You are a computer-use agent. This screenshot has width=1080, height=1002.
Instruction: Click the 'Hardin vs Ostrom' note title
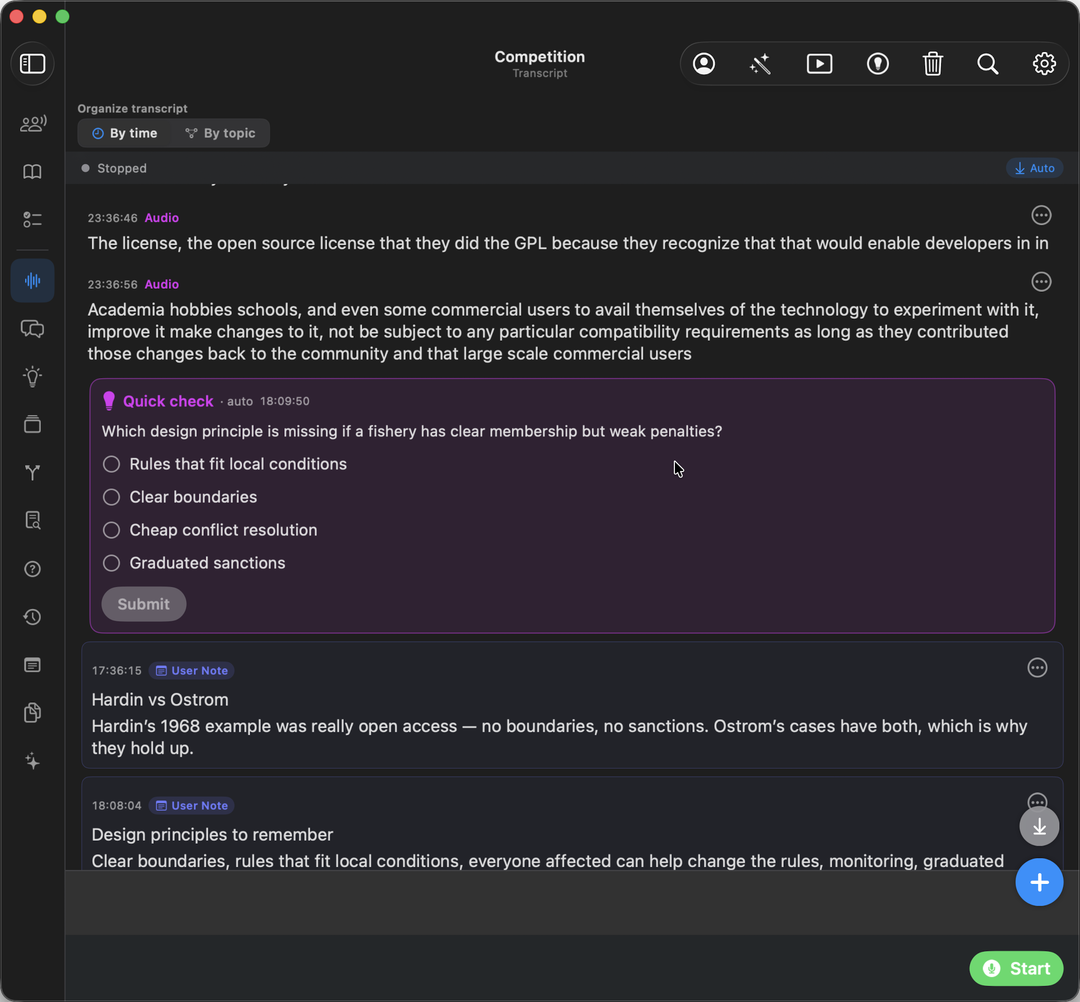coord(160,700)
